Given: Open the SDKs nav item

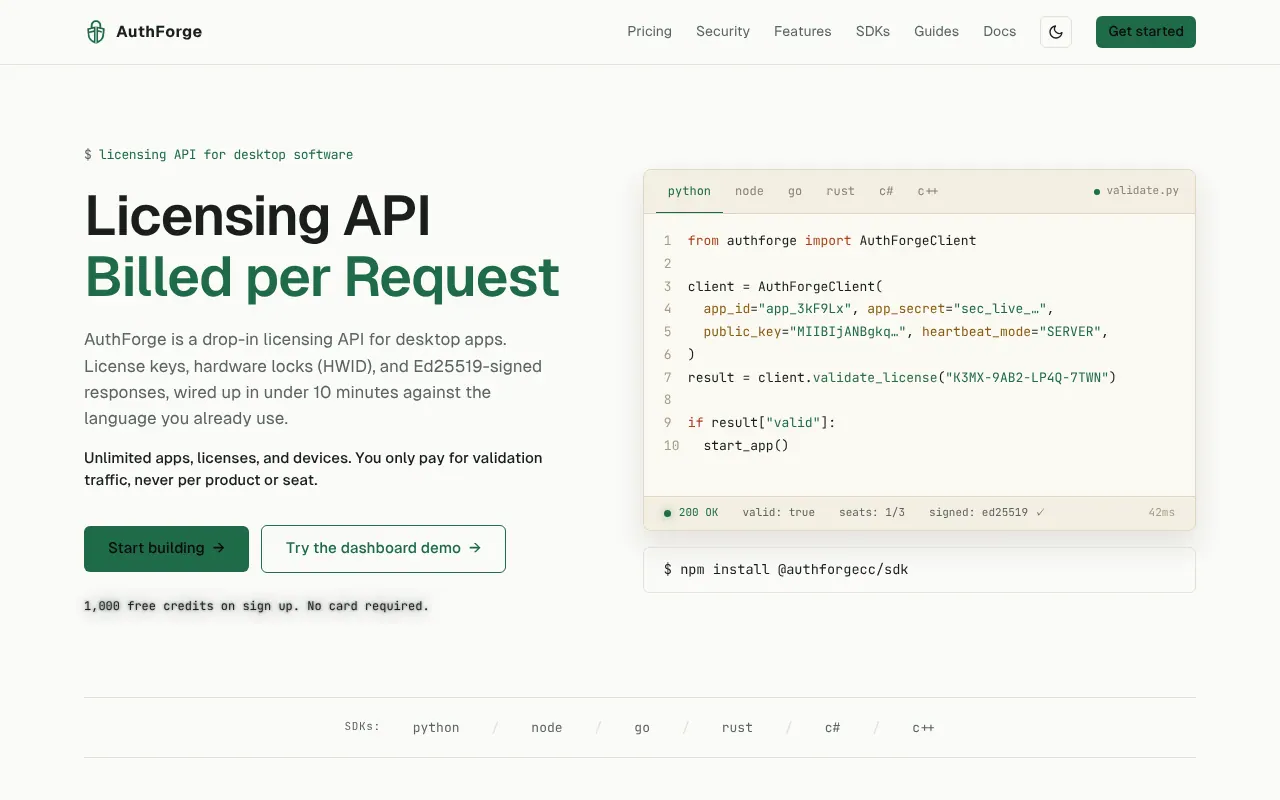Looking at the screenshot, I should pyautogui.click(x=873, y=32).
